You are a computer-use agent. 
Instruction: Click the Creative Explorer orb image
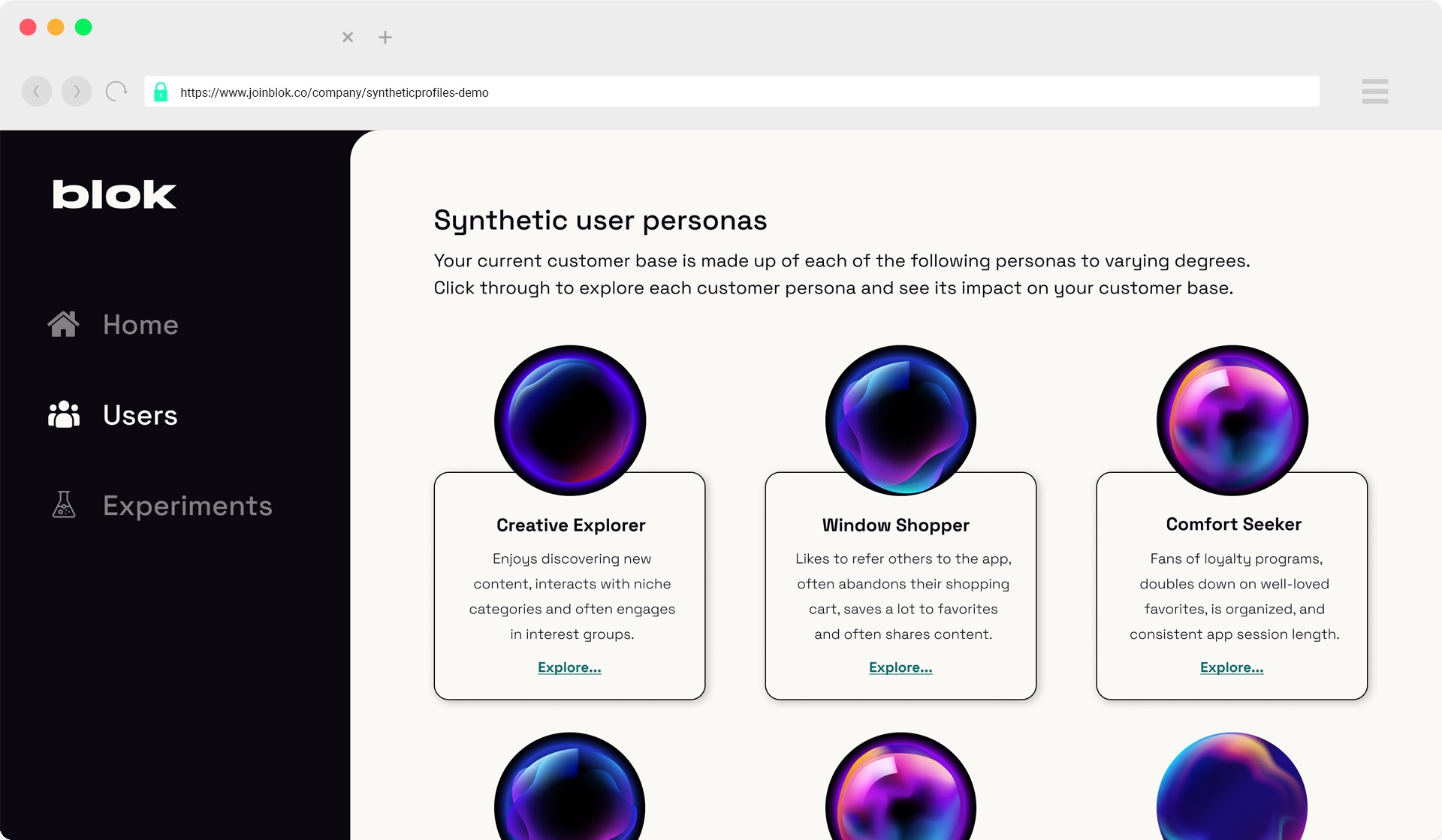point(569,421)
